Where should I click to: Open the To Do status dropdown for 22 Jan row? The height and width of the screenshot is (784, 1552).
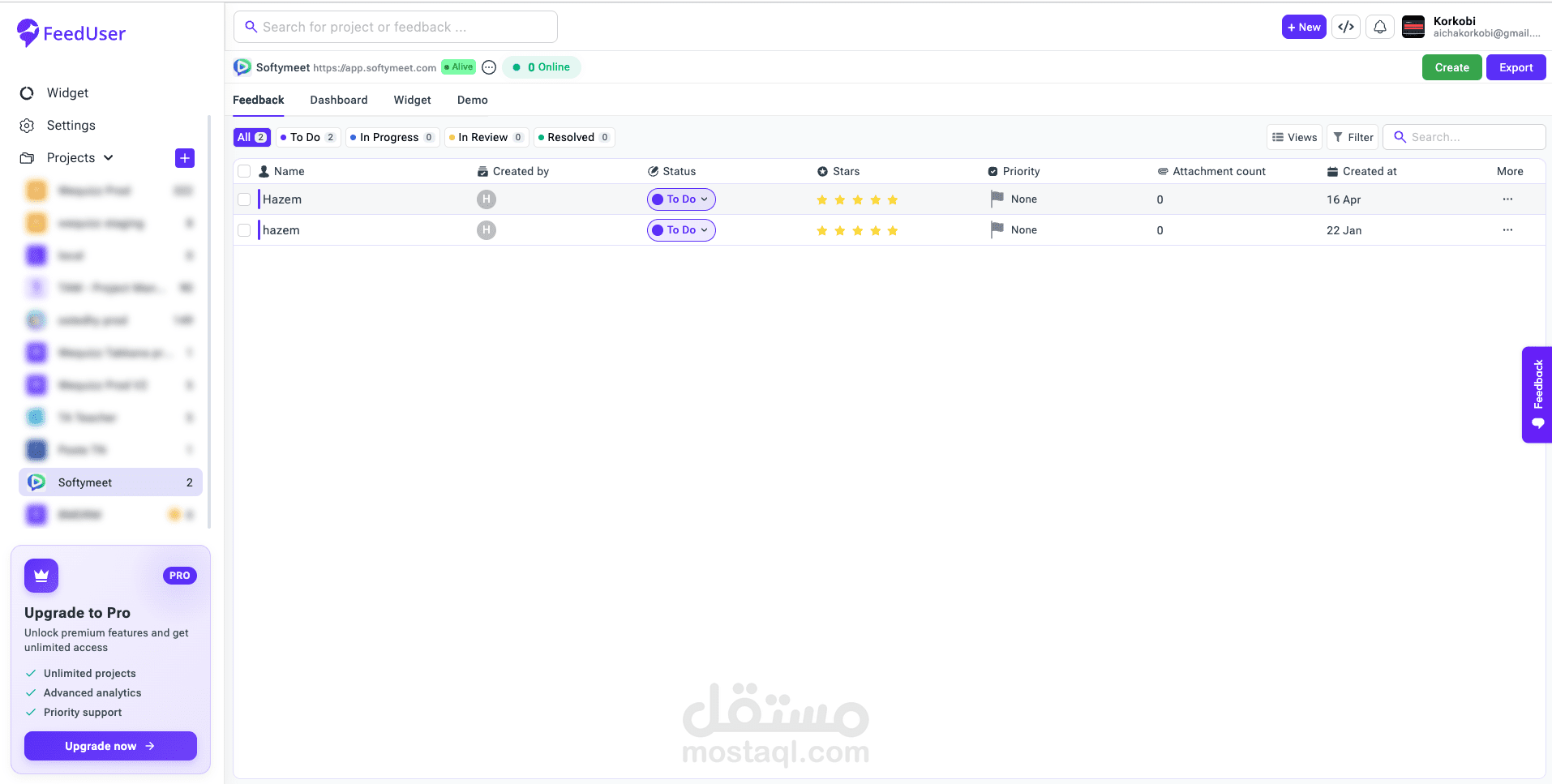point(681,230)
